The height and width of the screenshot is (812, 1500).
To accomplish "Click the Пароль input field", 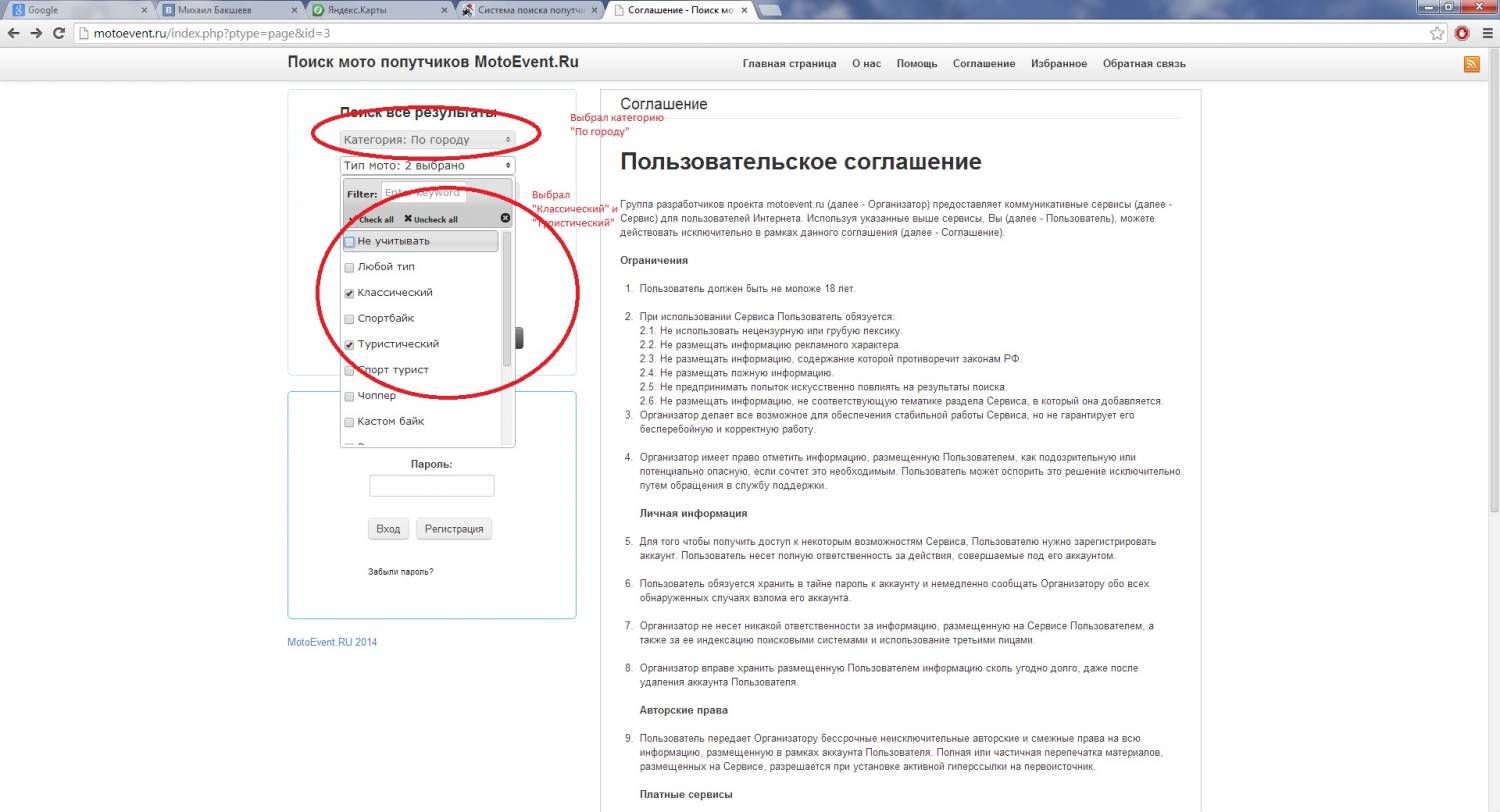I will [432, 486].
